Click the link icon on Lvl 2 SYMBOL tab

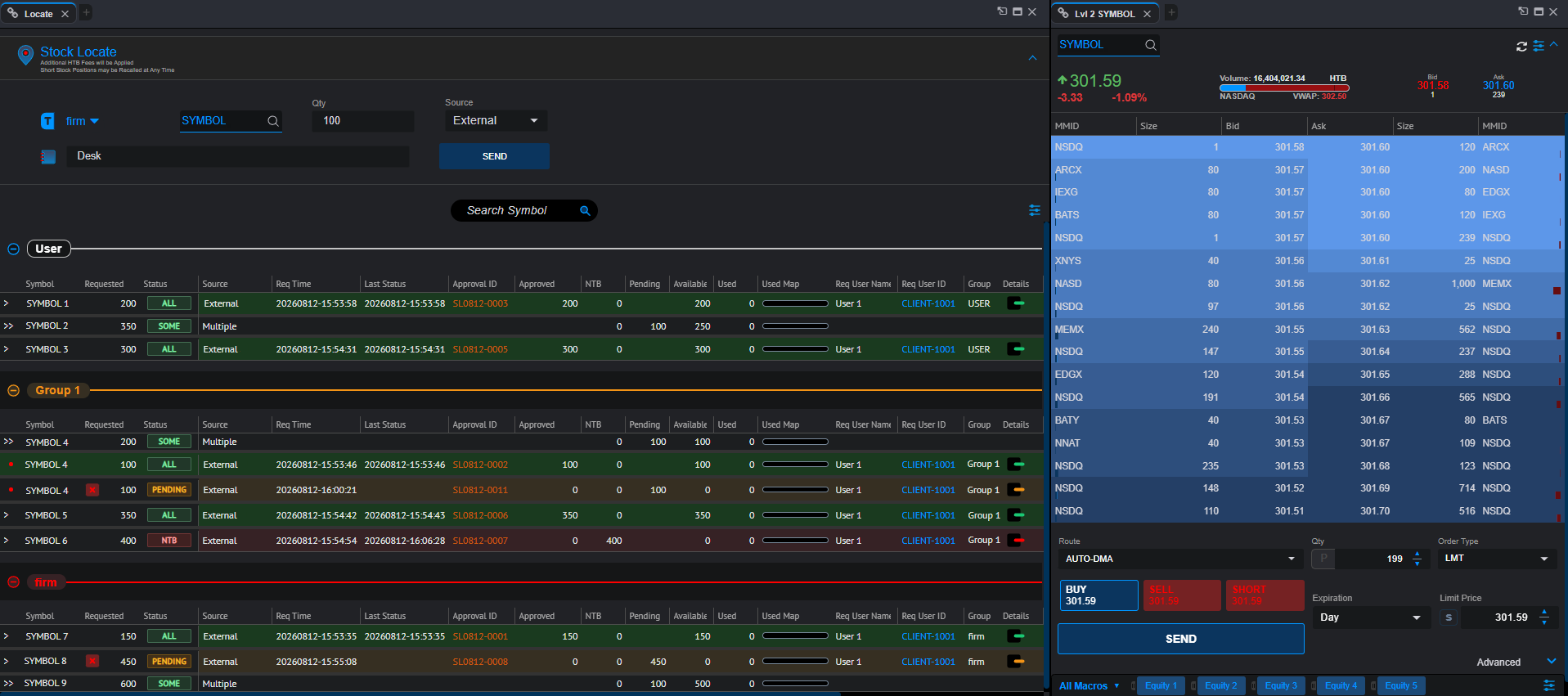pyautogui.click(x=1063, y=13)
